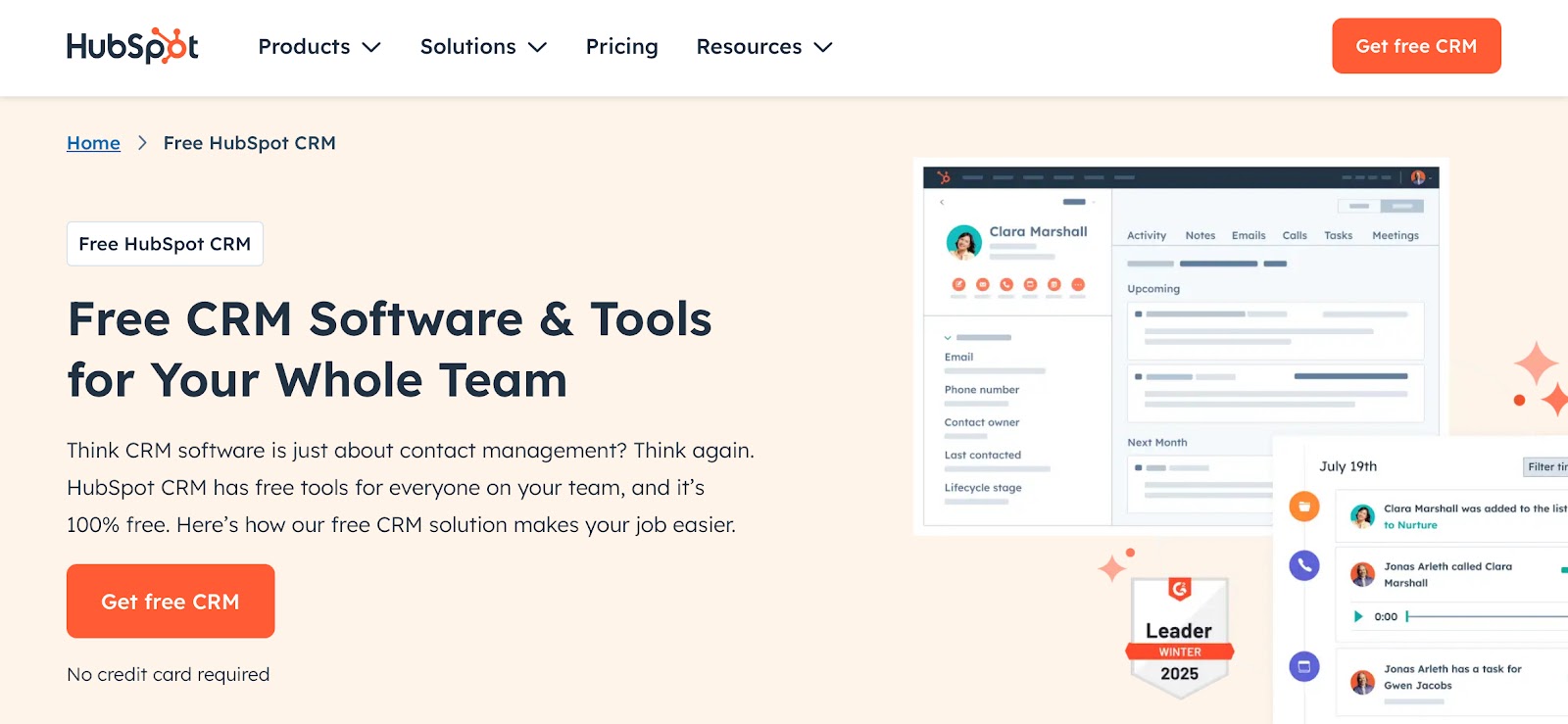Image resolution: width=1568 pixels, height=724 pixels.
Task: Click the main Get free CRM button
Action: click(171, 601)
